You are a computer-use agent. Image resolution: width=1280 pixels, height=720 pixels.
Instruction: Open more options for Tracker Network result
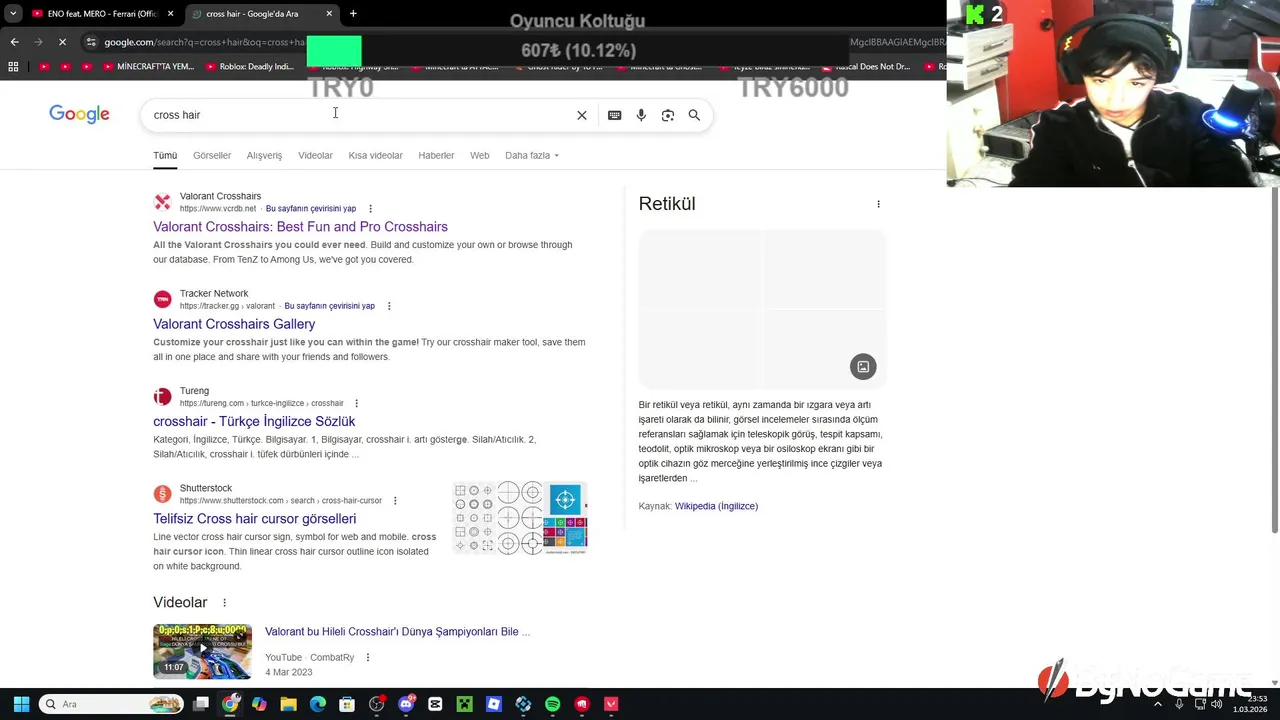pyautogui.click(x=389, y=306)
